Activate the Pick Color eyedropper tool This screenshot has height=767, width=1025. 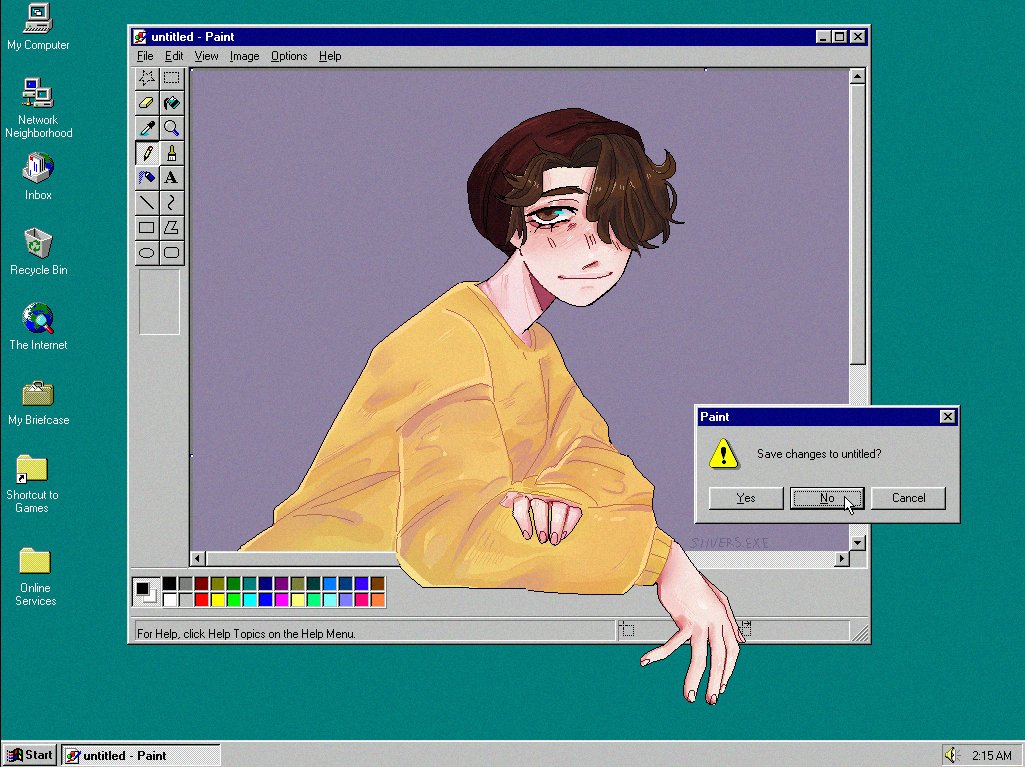point(146,128)
